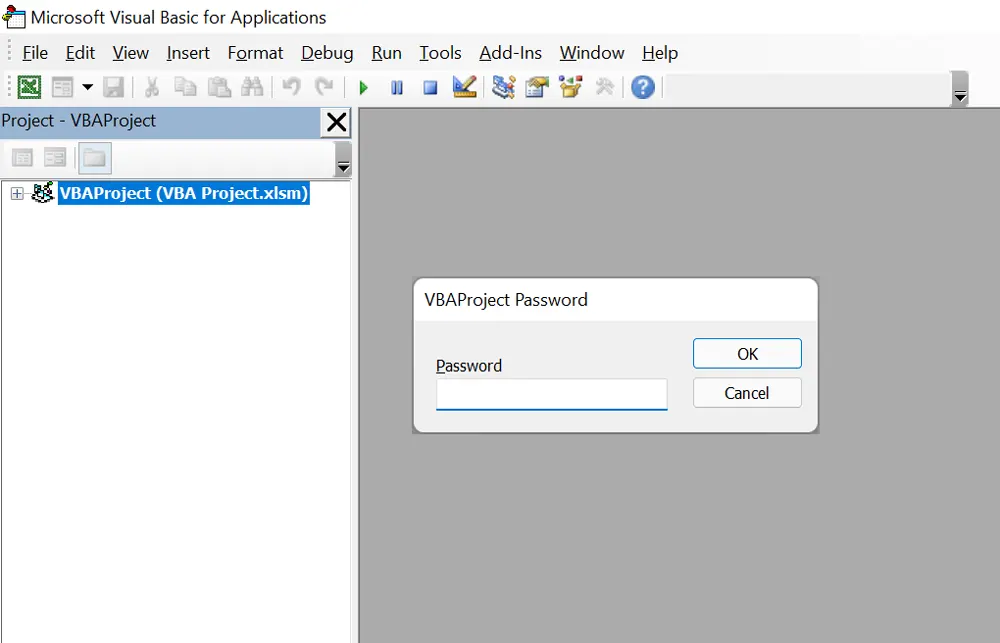Screen dimensions: 1000x643
Task: Activate the View Object toggle button
Action: tap(55, 157)
